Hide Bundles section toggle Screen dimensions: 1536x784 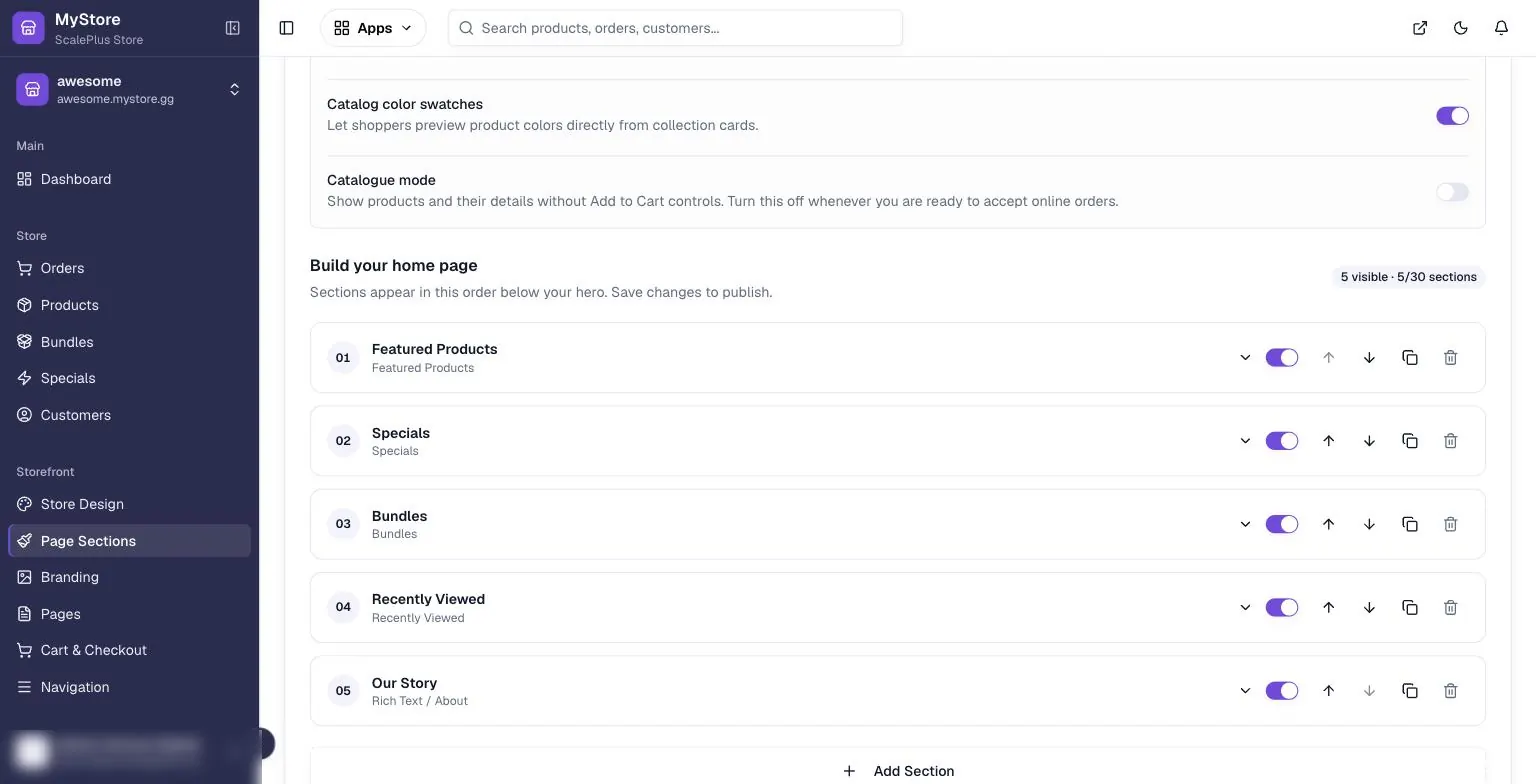1282,524
